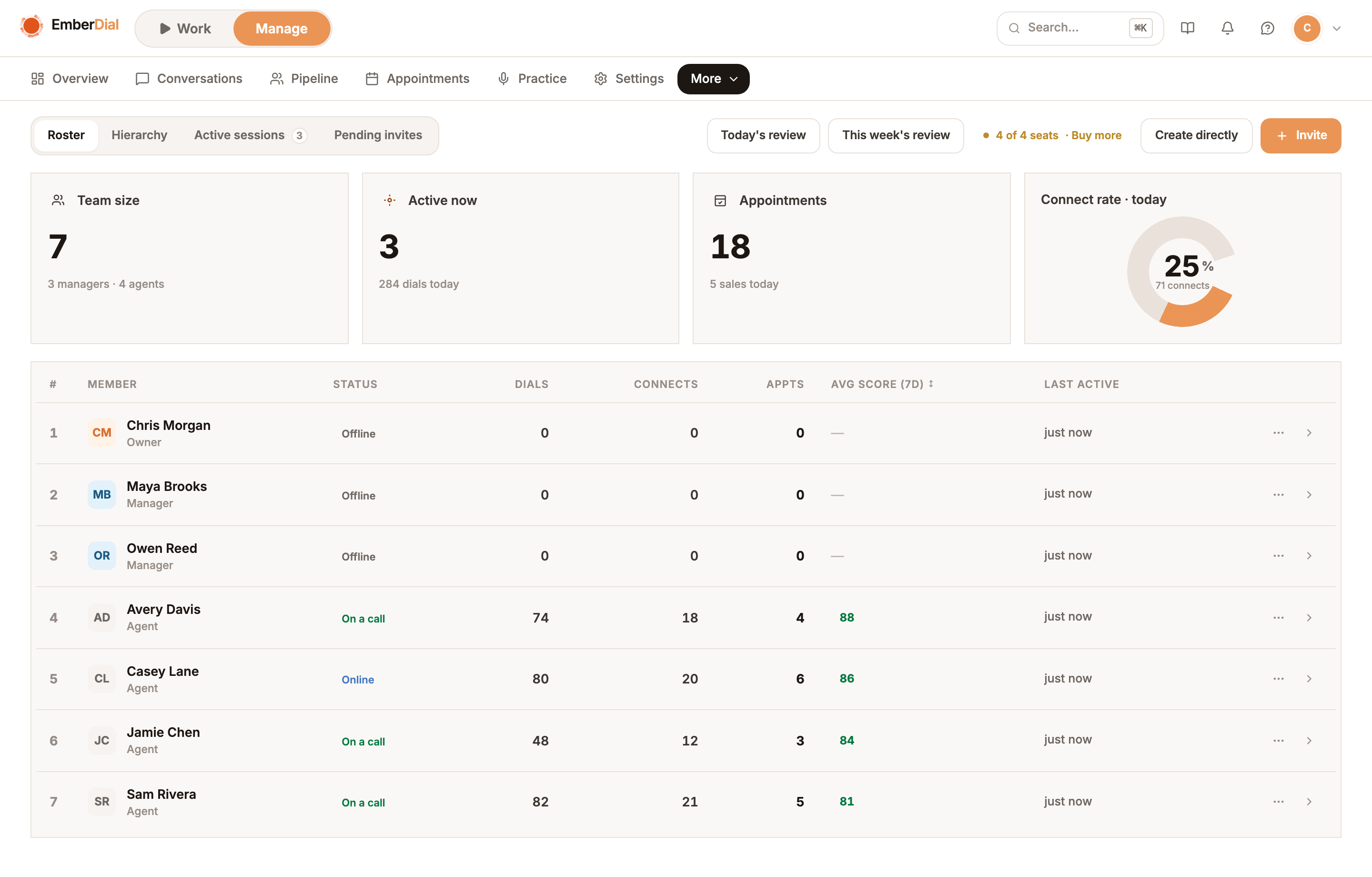The width and height of the screenshot is (1372, 877).
Task: Open more options for Chris Morgan
Action: pos(1279,433)
